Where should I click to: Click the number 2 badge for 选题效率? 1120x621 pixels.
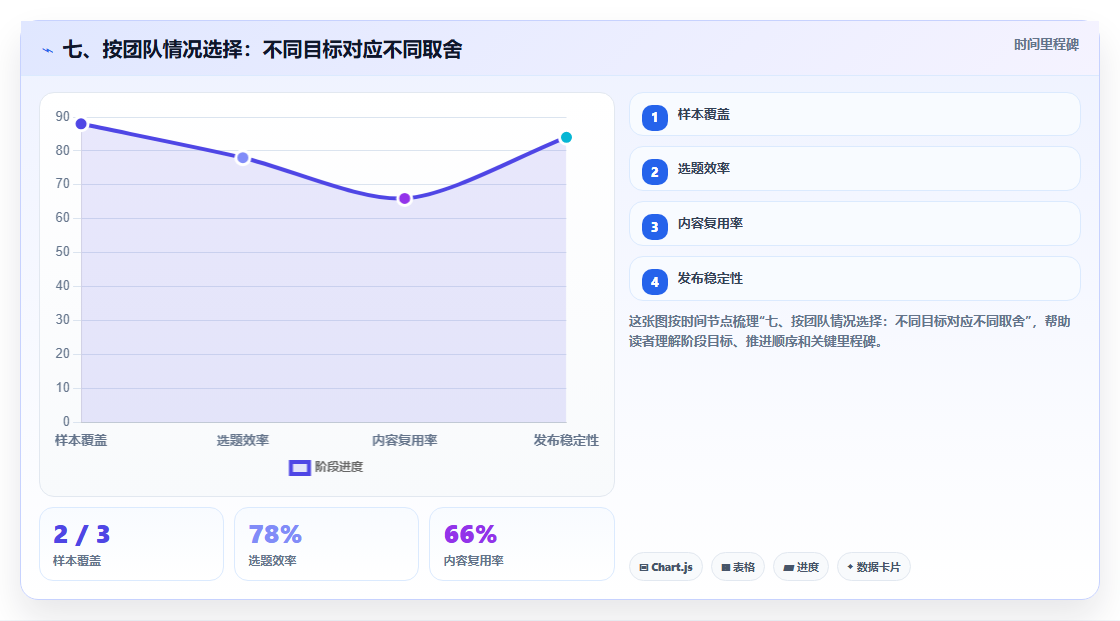click(654, 172)
